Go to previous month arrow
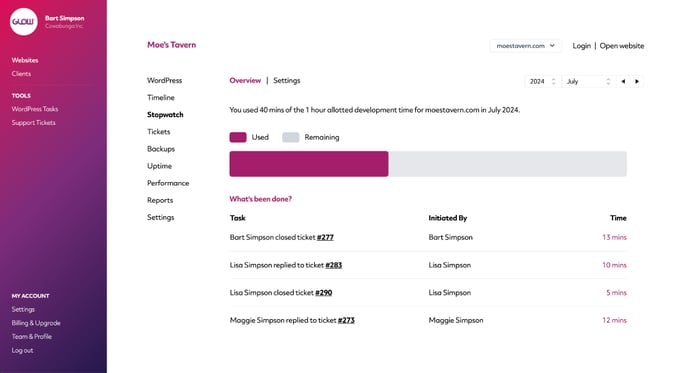The image size is (683, 373). pos(623,81)
